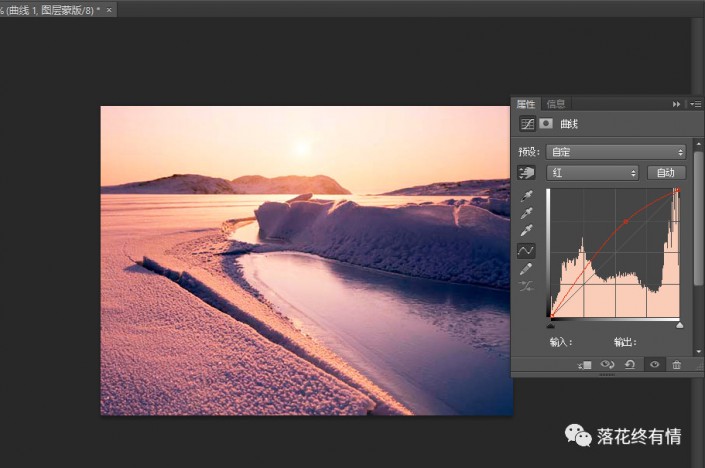This screenshot has height=468, width=705.
Task: Click the 输入 (Input) label
Action: (561, 342)
